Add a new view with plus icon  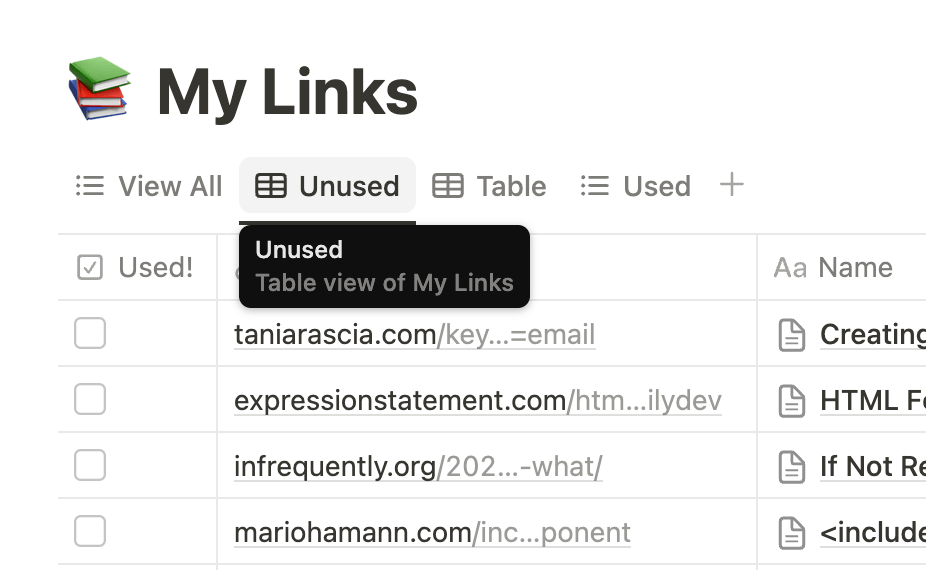[x=732, y=185]
